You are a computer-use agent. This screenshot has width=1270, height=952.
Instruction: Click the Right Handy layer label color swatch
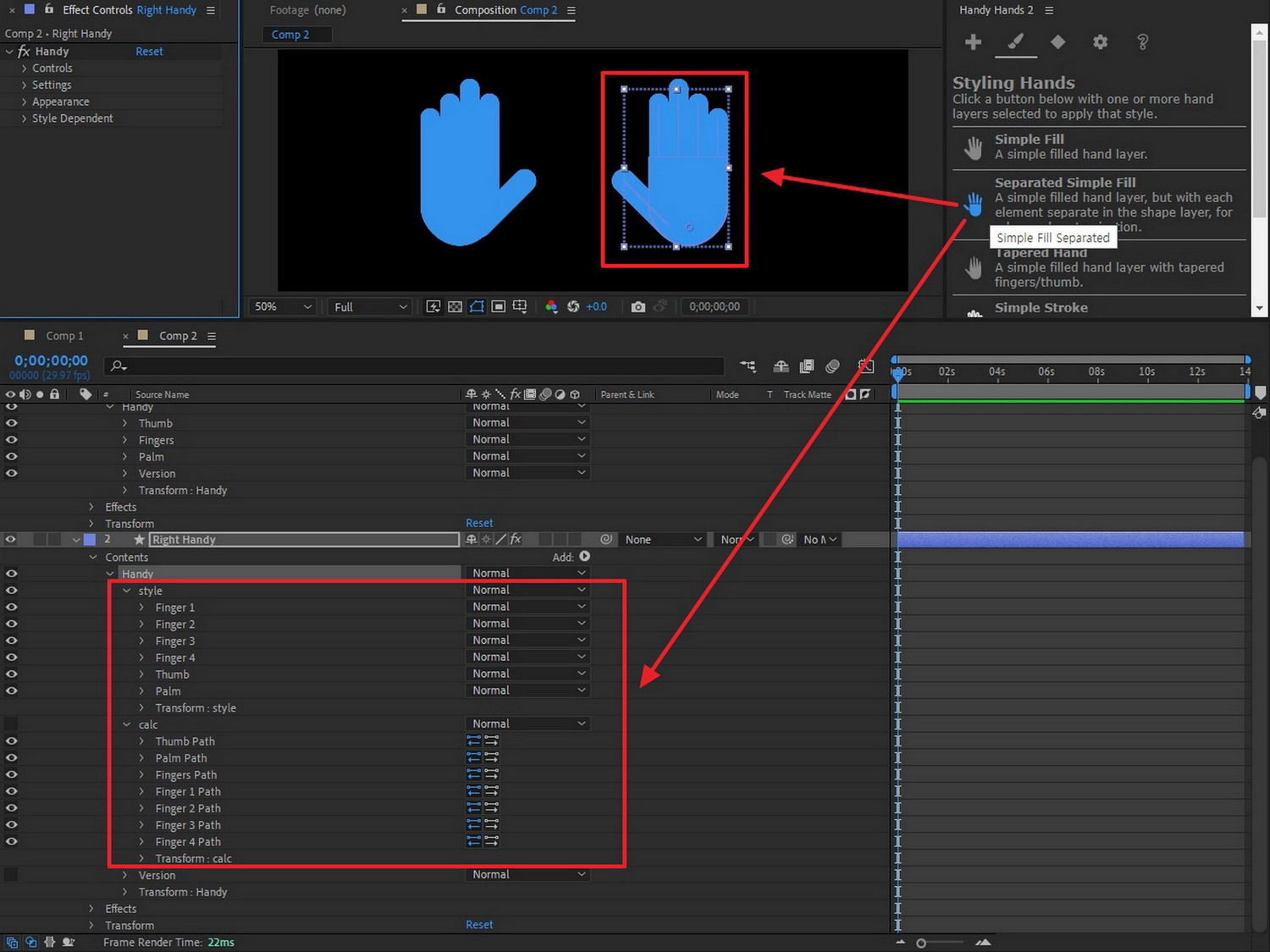[90, 539]
